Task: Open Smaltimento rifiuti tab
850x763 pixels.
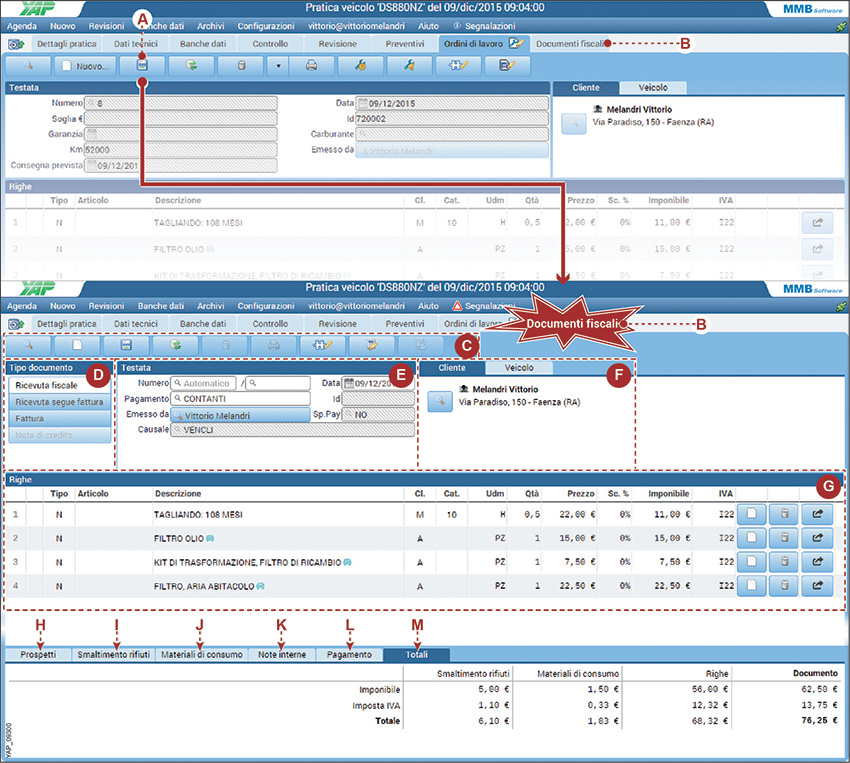Action: [113, 655]
